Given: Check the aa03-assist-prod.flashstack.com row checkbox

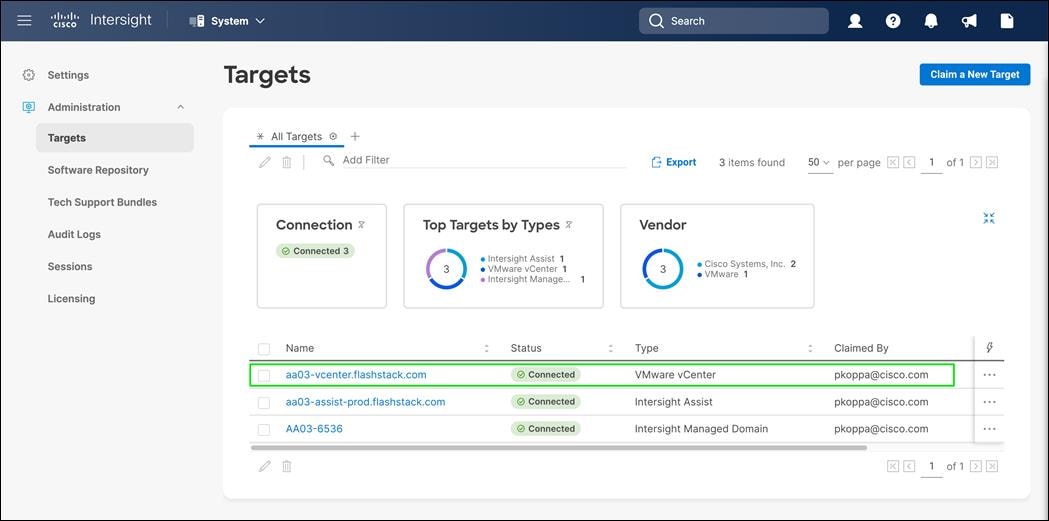Looking at the screenshot, I should pos(264,403).
